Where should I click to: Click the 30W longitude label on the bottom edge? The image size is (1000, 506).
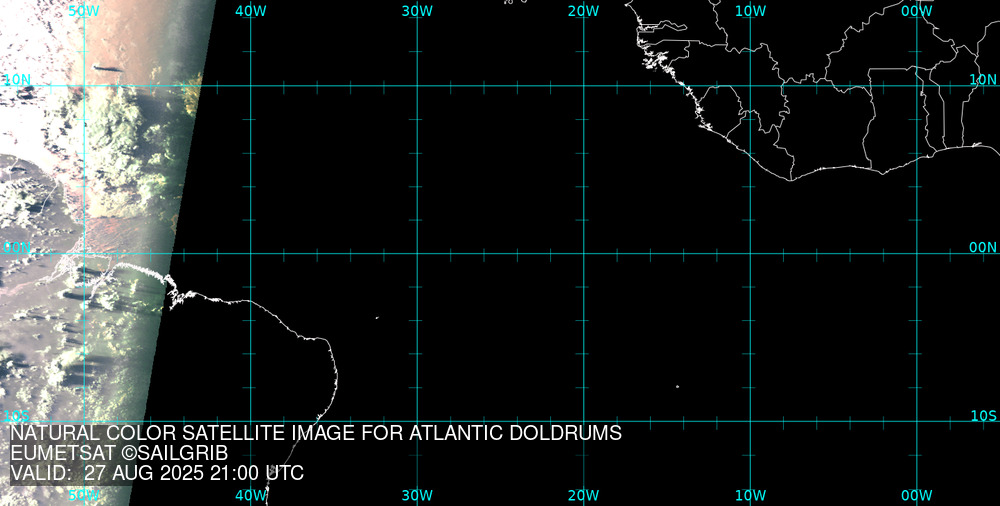tap(417, 495)
